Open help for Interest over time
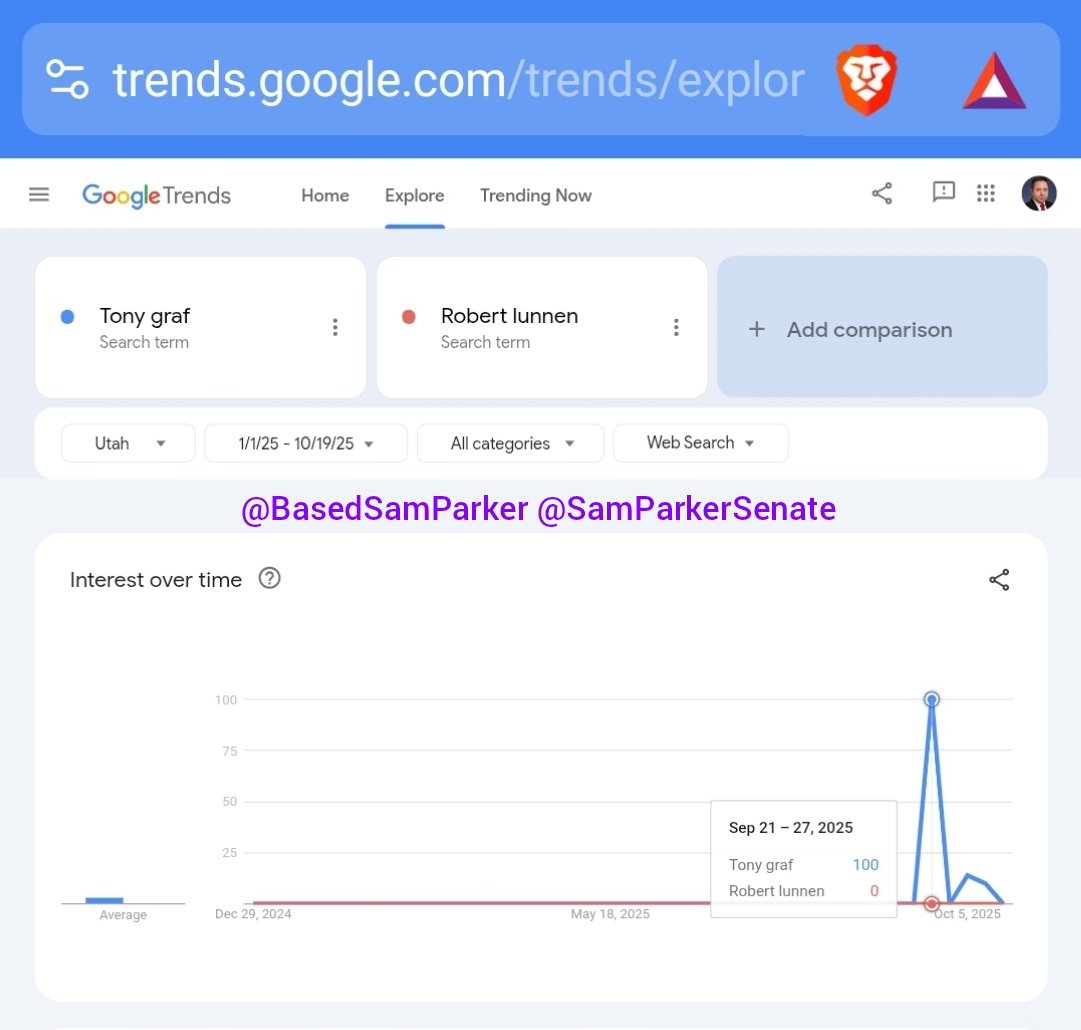 (269, 578)
